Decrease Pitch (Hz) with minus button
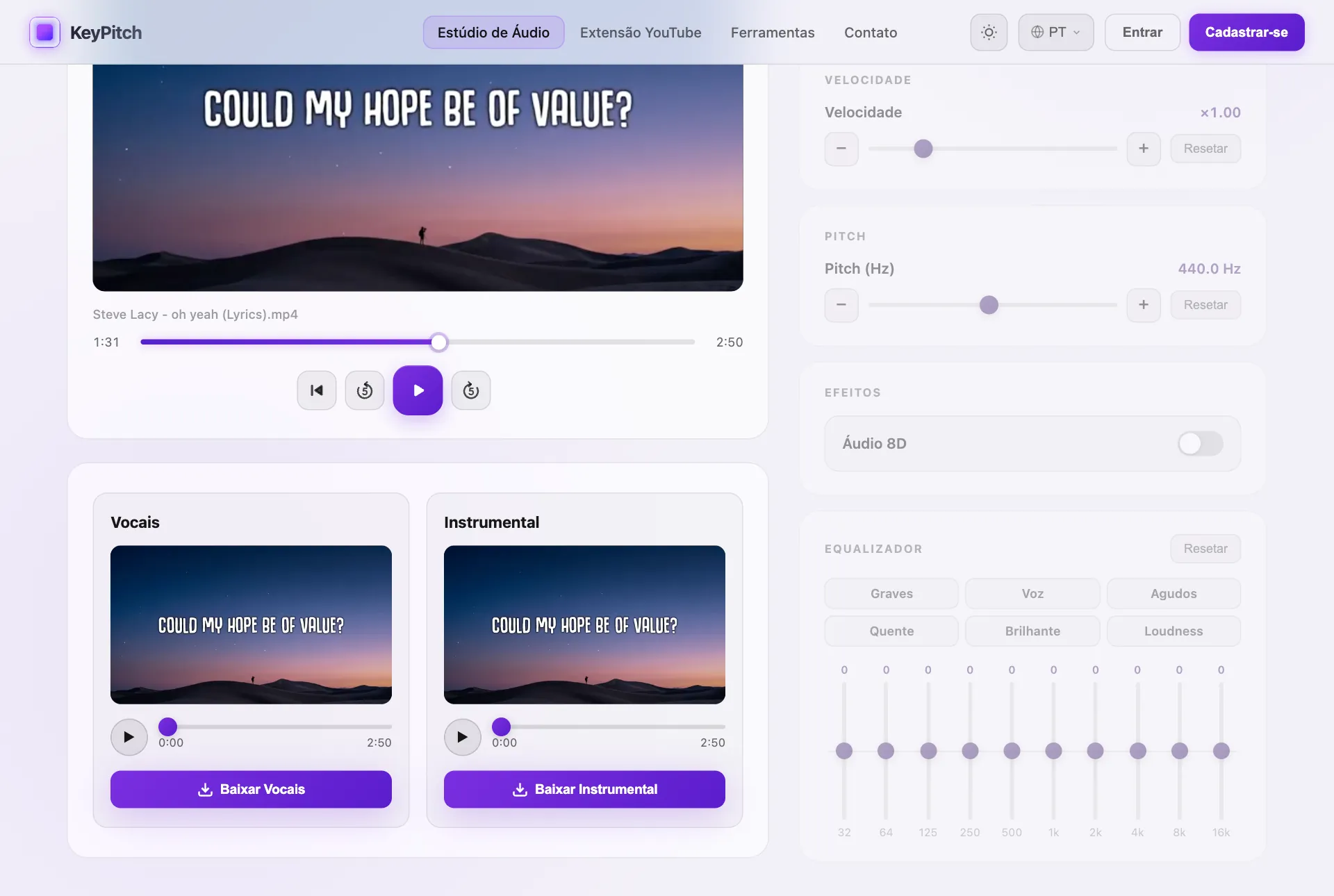This screenshot has width=1334, height=896. (x=841, y=305)
